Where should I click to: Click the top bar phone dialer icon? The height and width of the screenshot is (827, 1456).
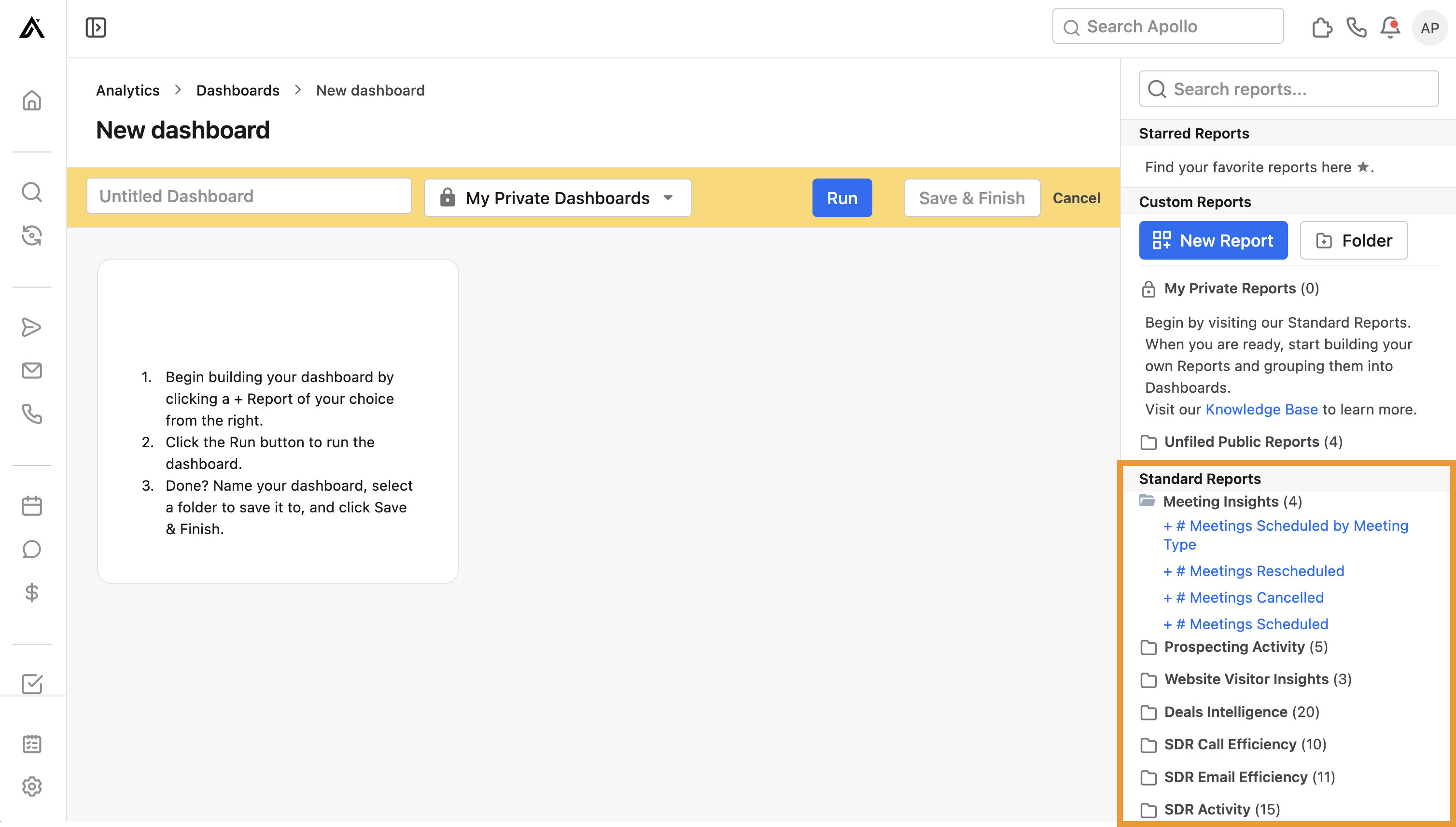tap(1356, 28)
